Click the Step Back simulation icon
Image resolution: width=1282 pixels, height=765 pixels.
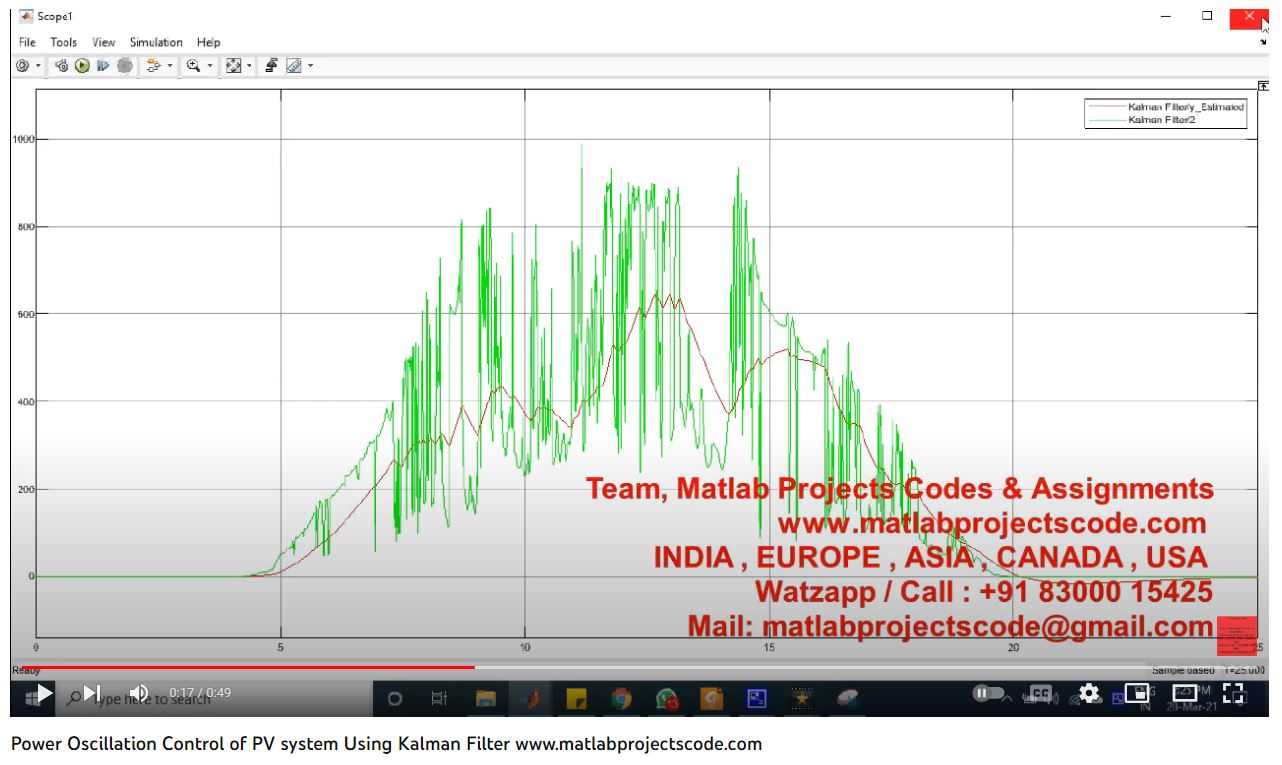pos(62,66)
